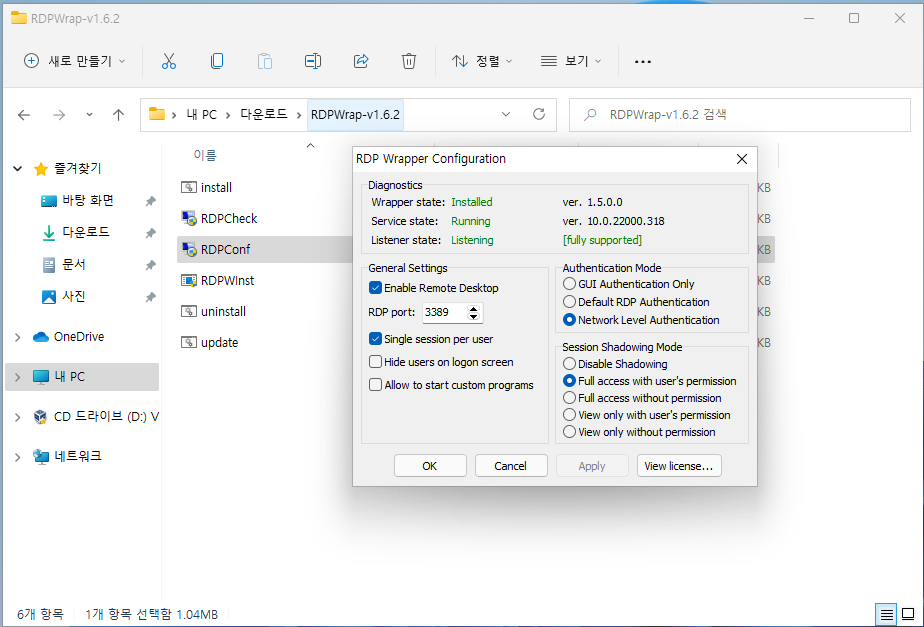The width and height of the screenshot is (924, 627).
Task: Click the folder icon in the address bar
Action: (x=156, y=114)
